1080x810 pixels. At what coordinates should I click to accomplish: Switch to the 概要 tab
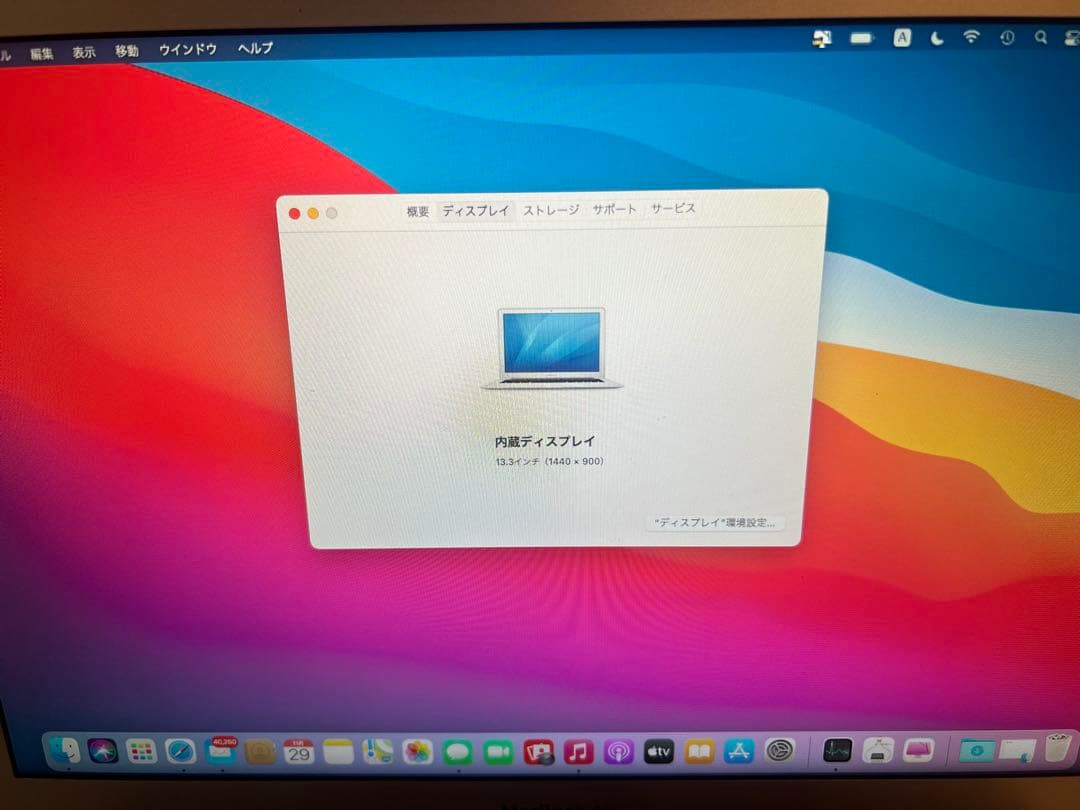(x=417, y=210)
